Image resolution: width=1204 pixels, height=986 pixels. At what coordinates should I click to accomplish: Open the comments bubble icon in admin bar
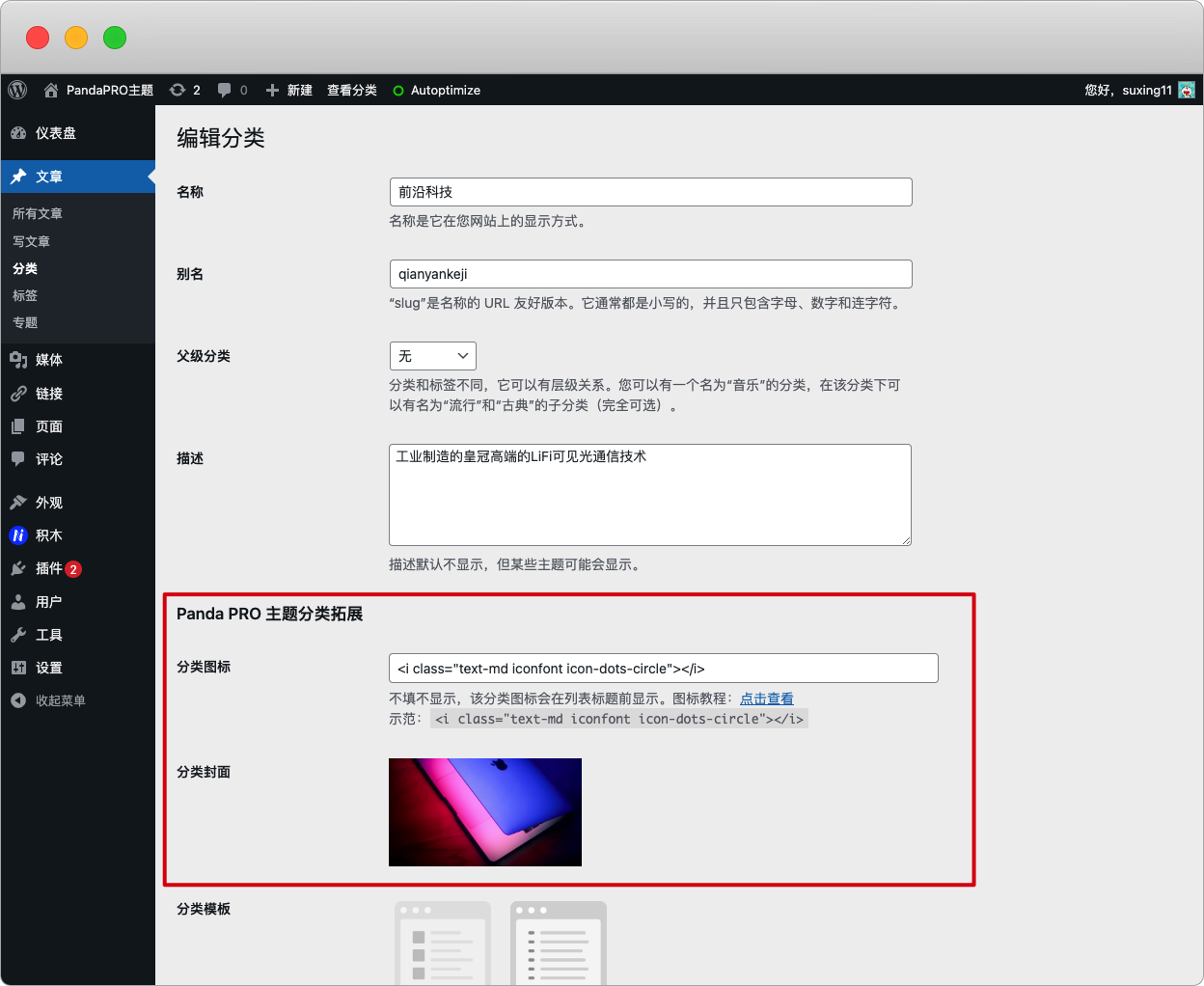click(x=224, y=90)
